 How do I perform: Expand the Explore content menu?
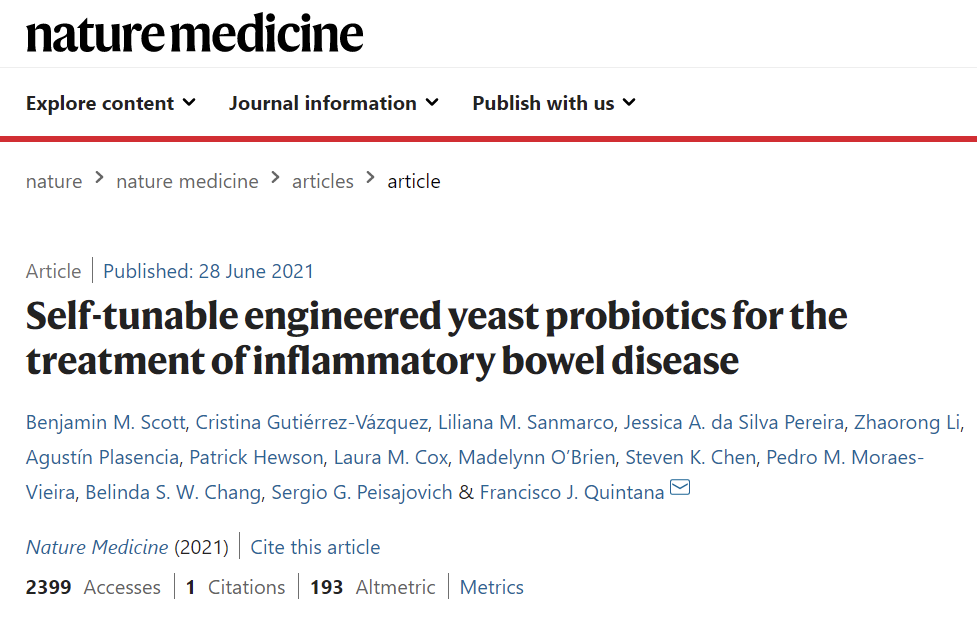pyautogui.click(x=110, y=103)
